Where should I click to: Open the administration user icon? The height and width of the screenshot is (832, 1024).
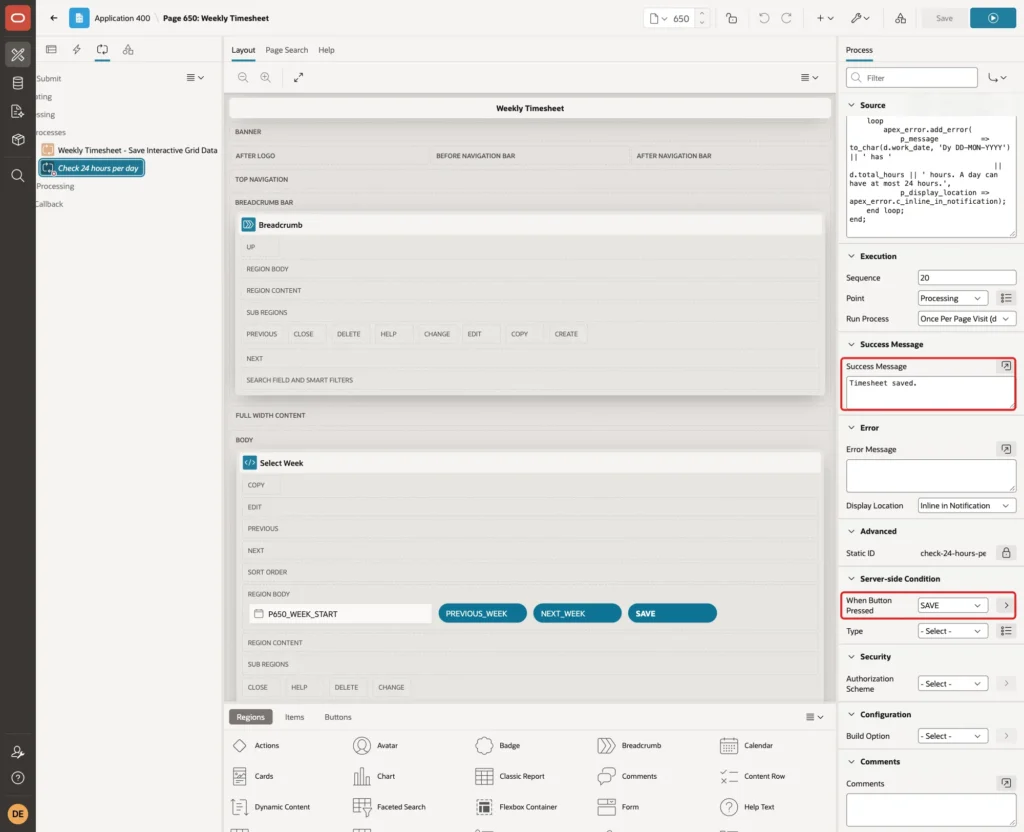pyautogui.click(x=18, y=752)
